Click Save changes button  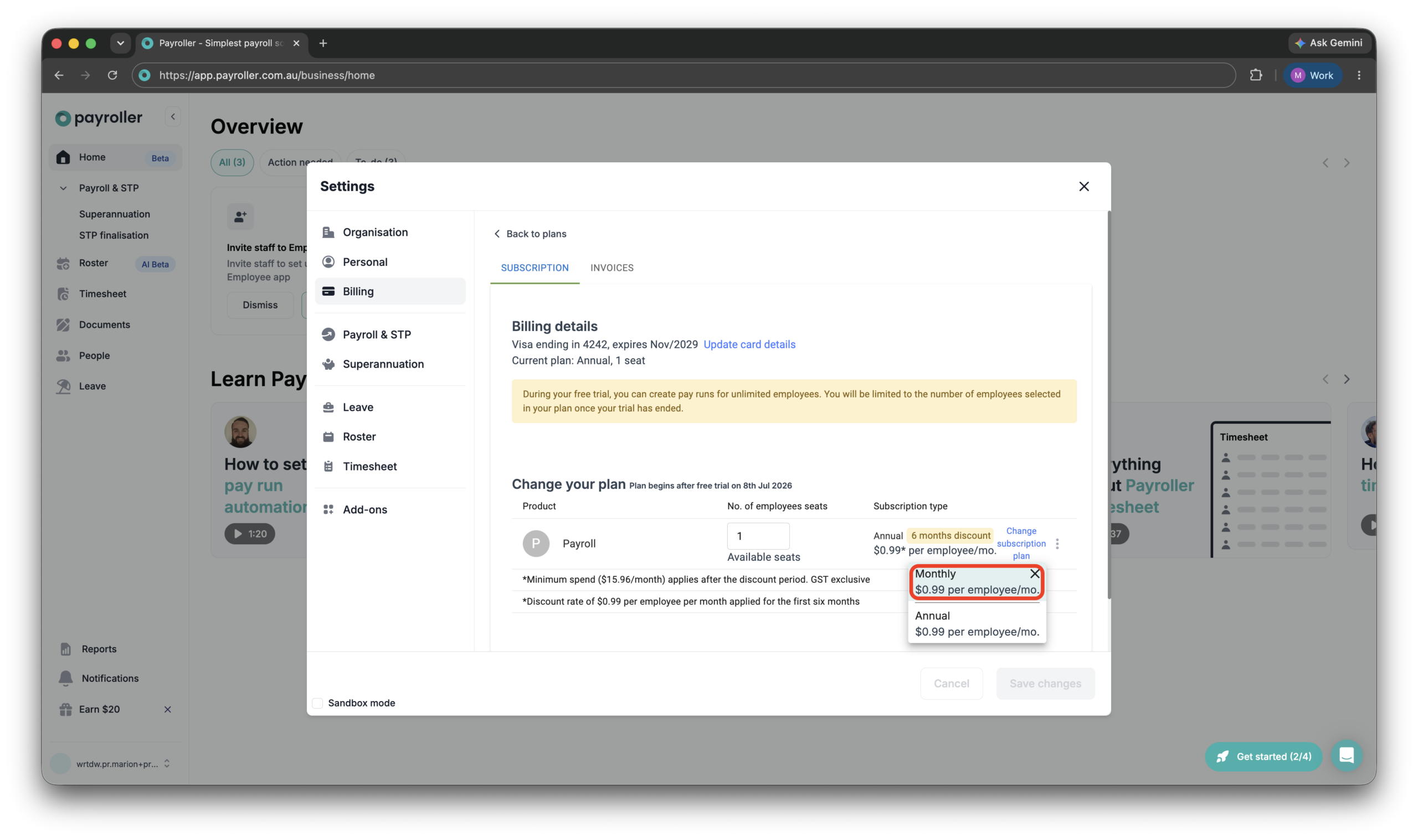(1045, 683)
